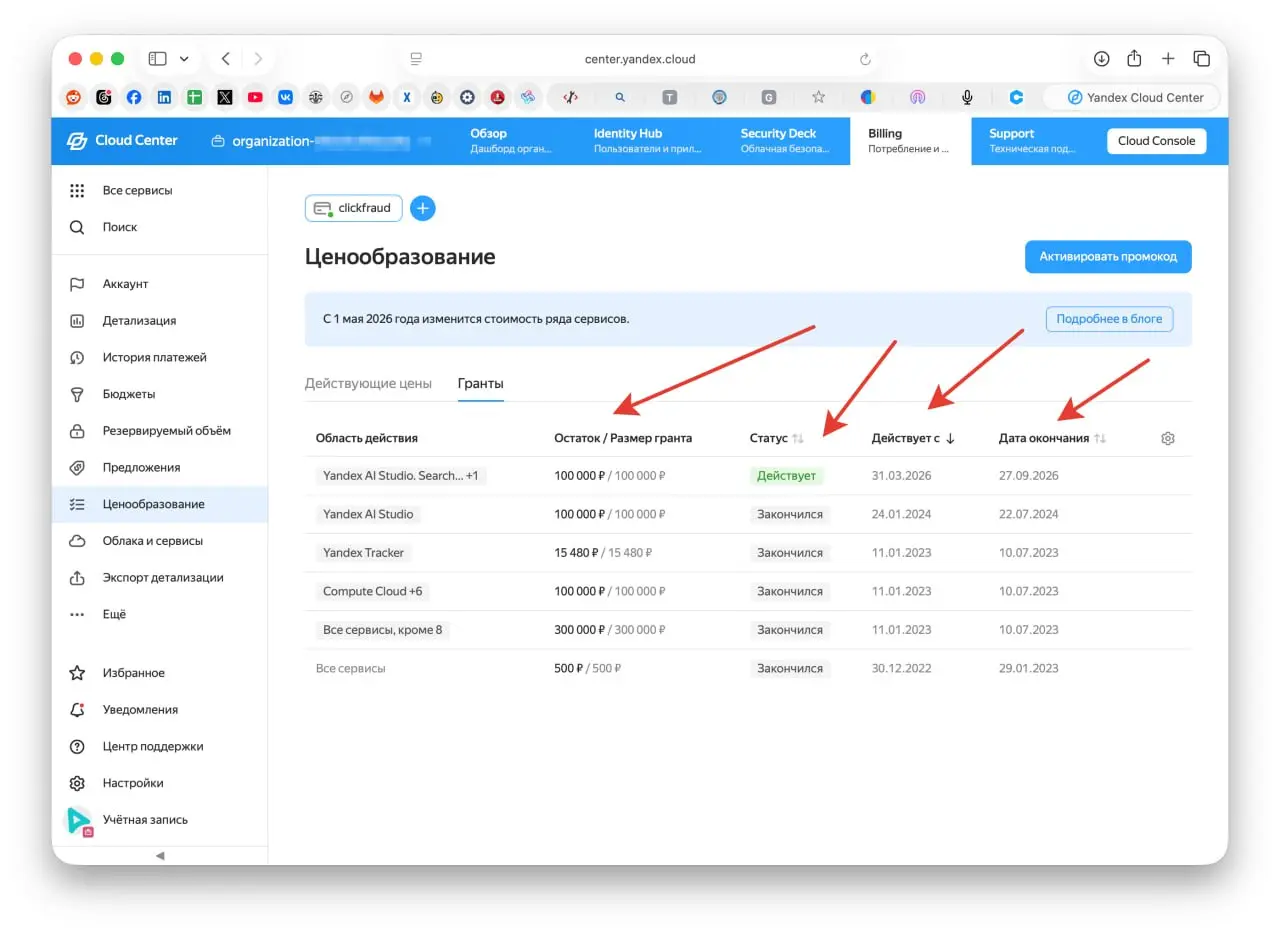Screen dimensions: 1280x933
Task: Open История платежей clock icon
Action: [77, 357]
